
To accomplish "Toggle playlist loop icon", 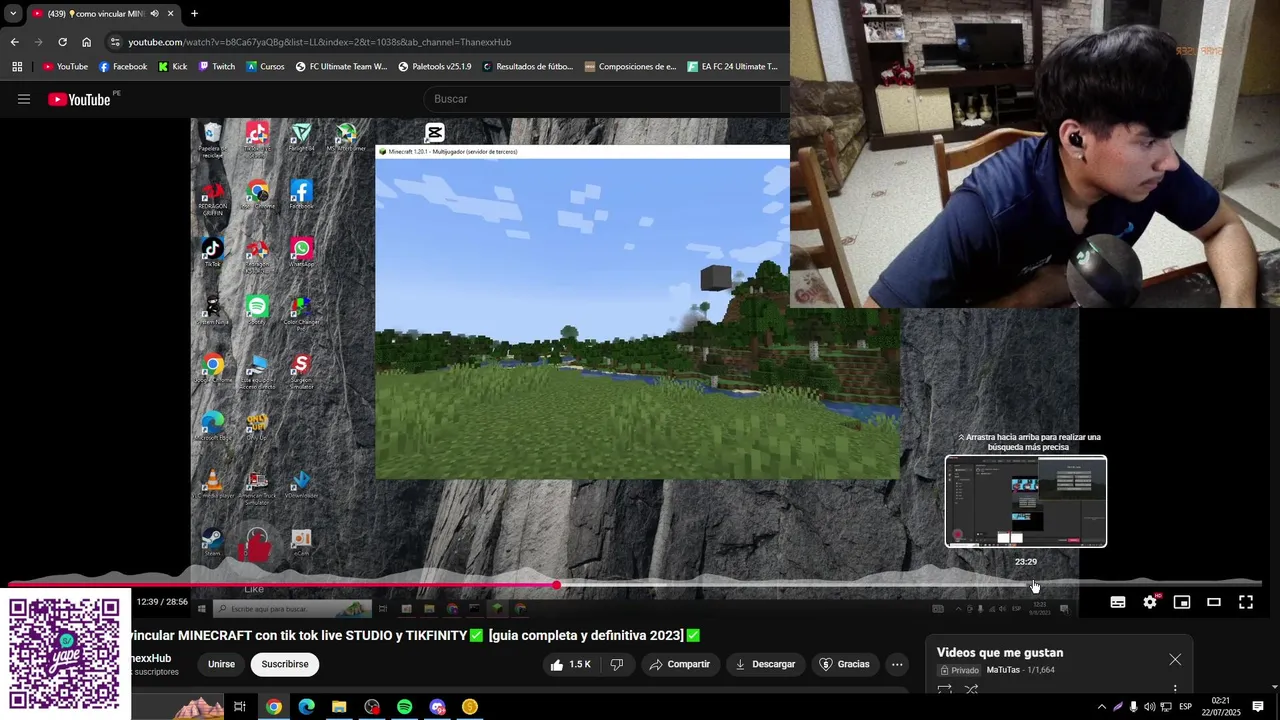I will pos(945,689).
